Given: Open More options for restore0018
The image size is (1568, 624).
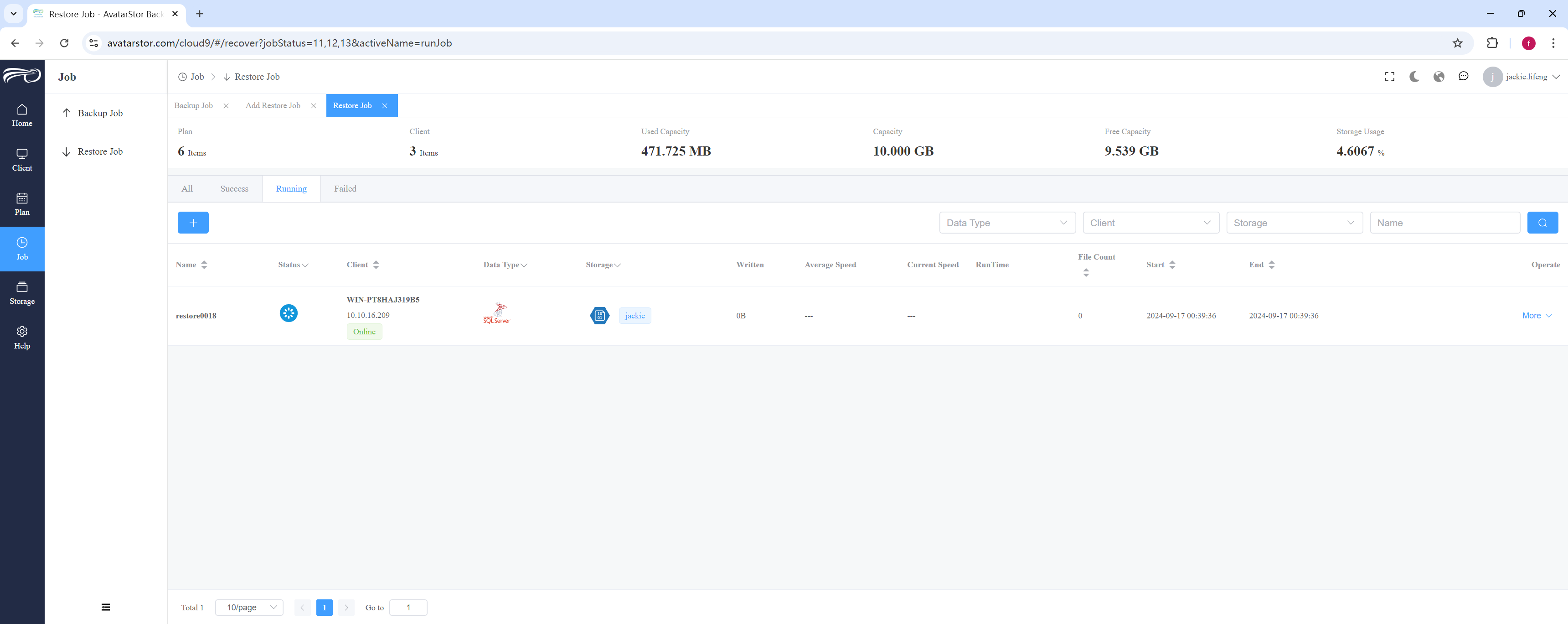Looking at the screenshot, I should [1537, 316].
